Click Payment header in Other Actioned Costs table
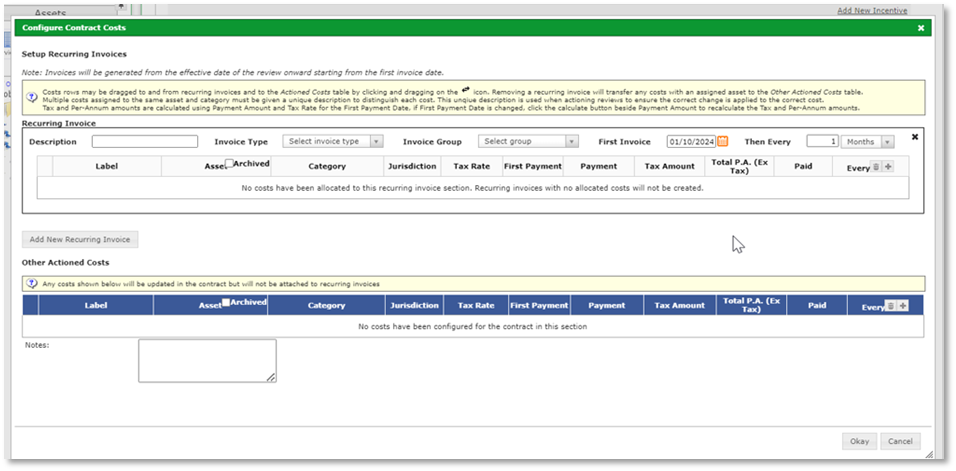 click(x=607, y=305)
